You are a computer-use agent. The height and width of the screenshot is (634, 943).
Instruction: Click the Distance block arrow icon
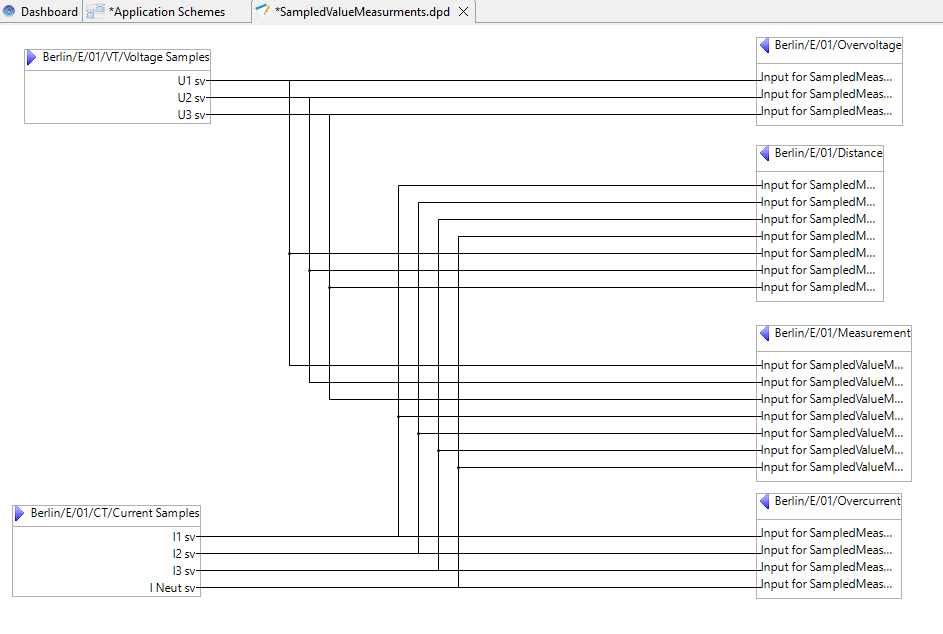coord(765,154)
